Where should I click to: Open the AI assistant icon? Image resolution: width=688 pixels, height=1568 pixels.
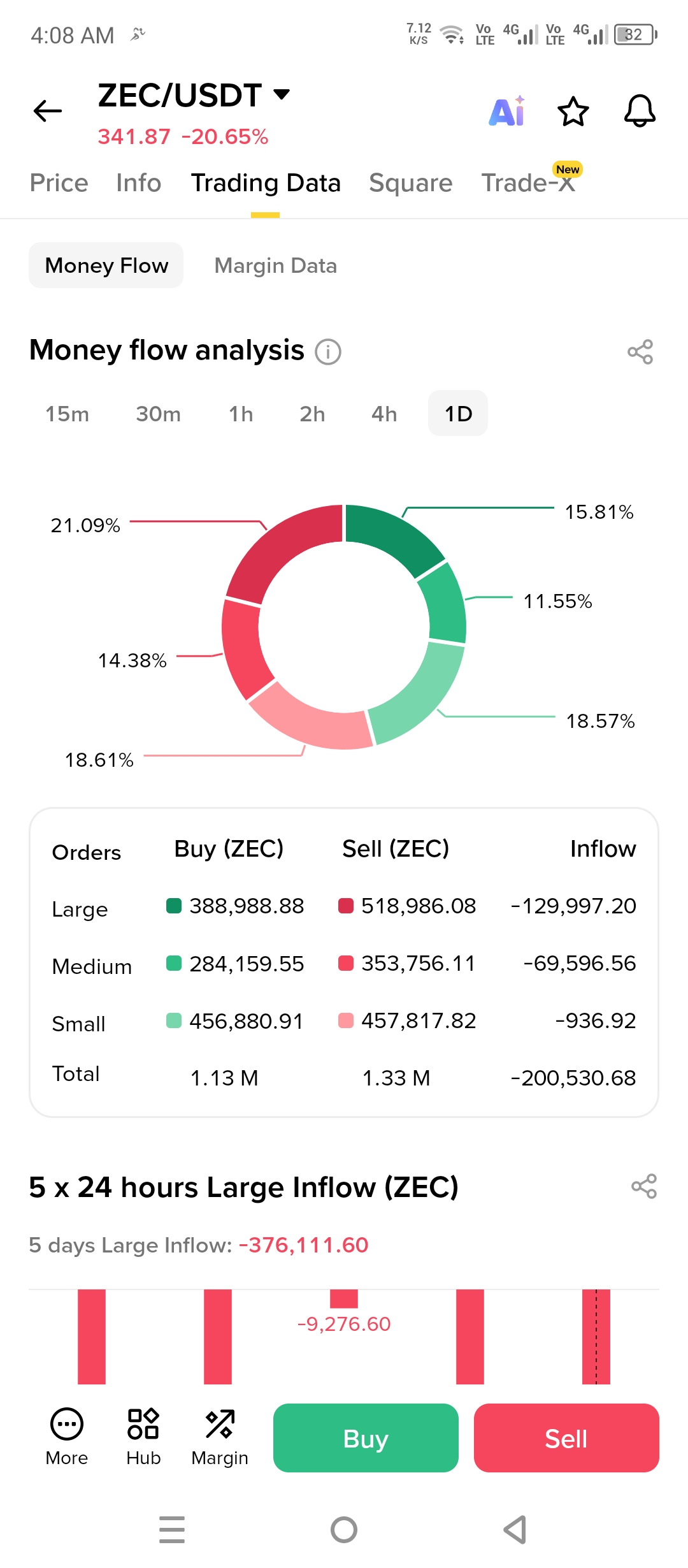[x=507, y=112]
